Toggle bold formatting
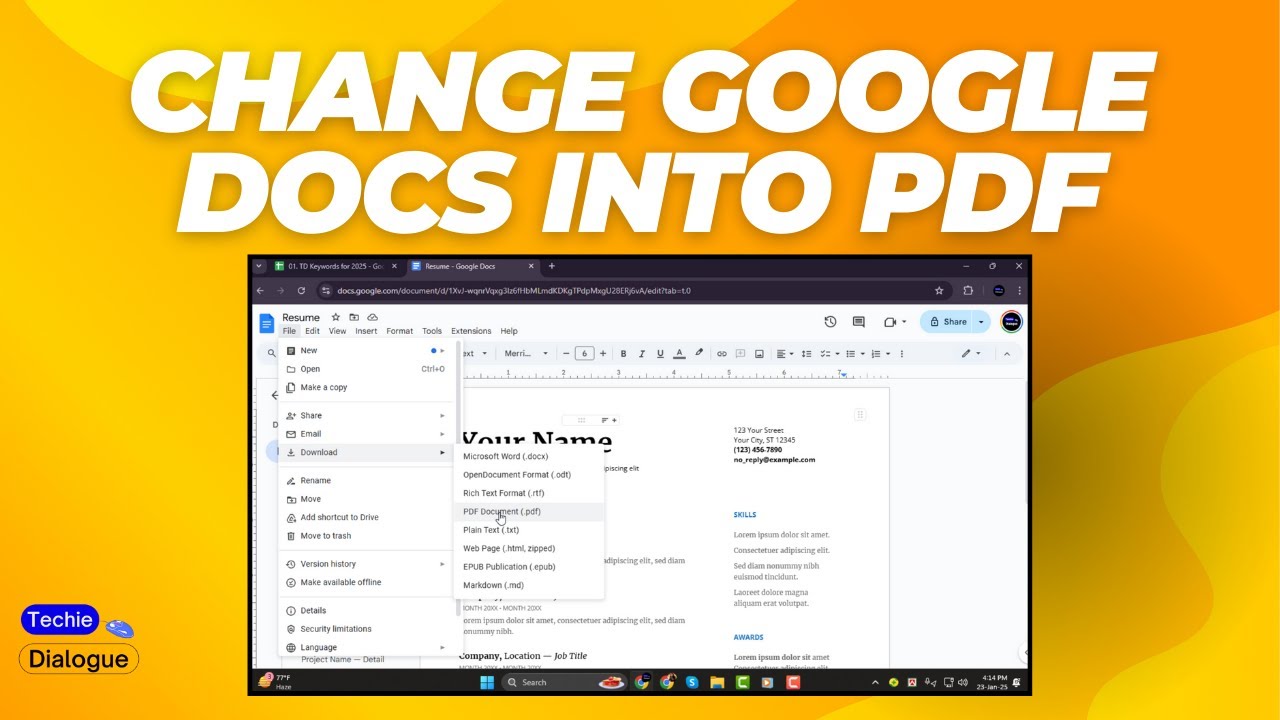Viewport: 1280px width, 720px height. [x=624, y=353]
